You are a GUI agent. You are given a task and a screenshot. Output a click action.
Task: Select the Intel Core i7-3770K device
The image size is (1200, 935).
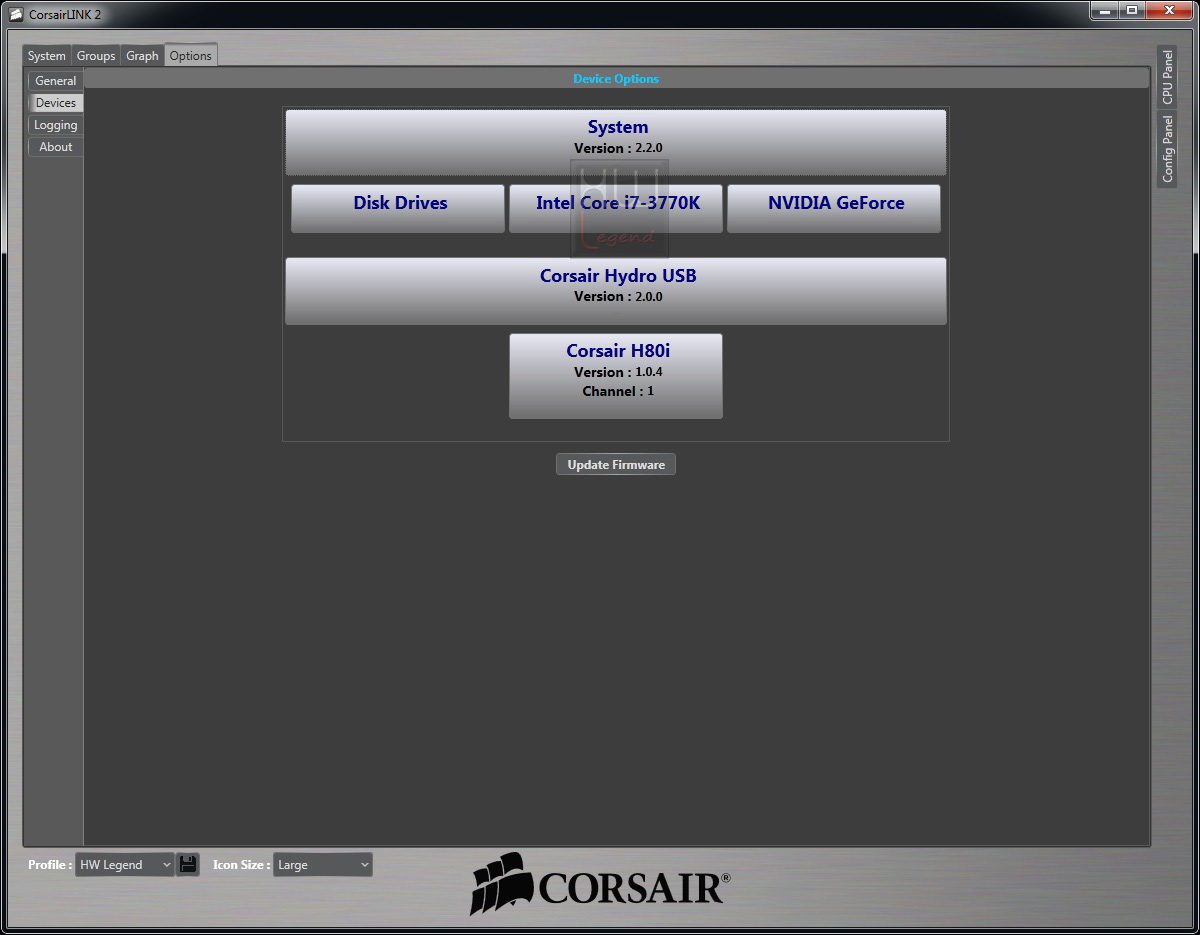tap(616, 208)
